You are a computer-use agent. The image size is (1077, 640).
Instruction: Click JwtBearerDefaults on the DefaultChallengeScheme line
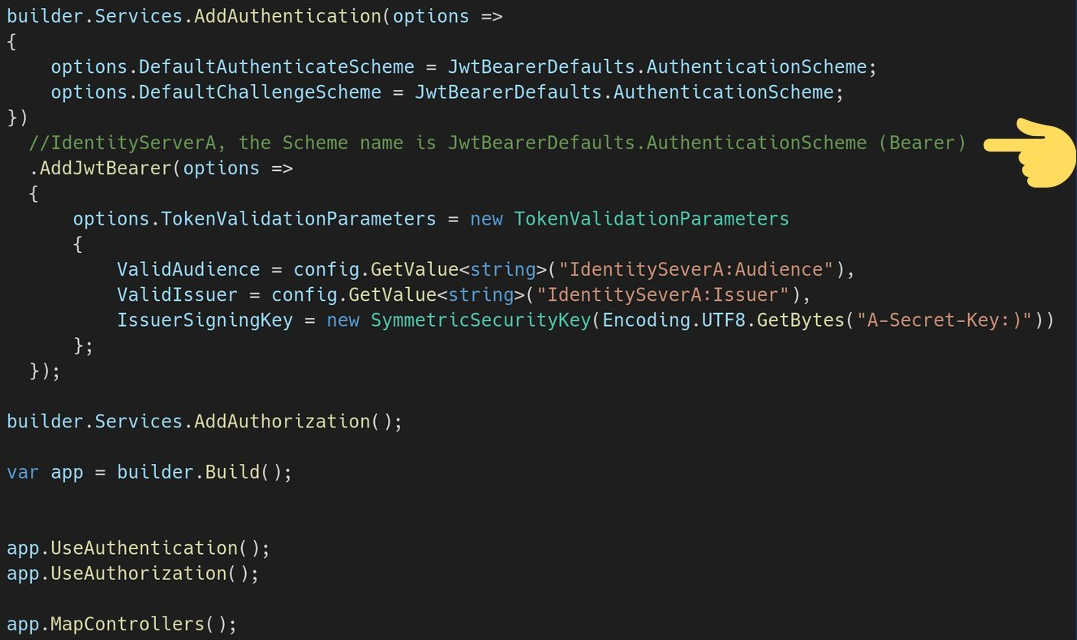point(508,93)
